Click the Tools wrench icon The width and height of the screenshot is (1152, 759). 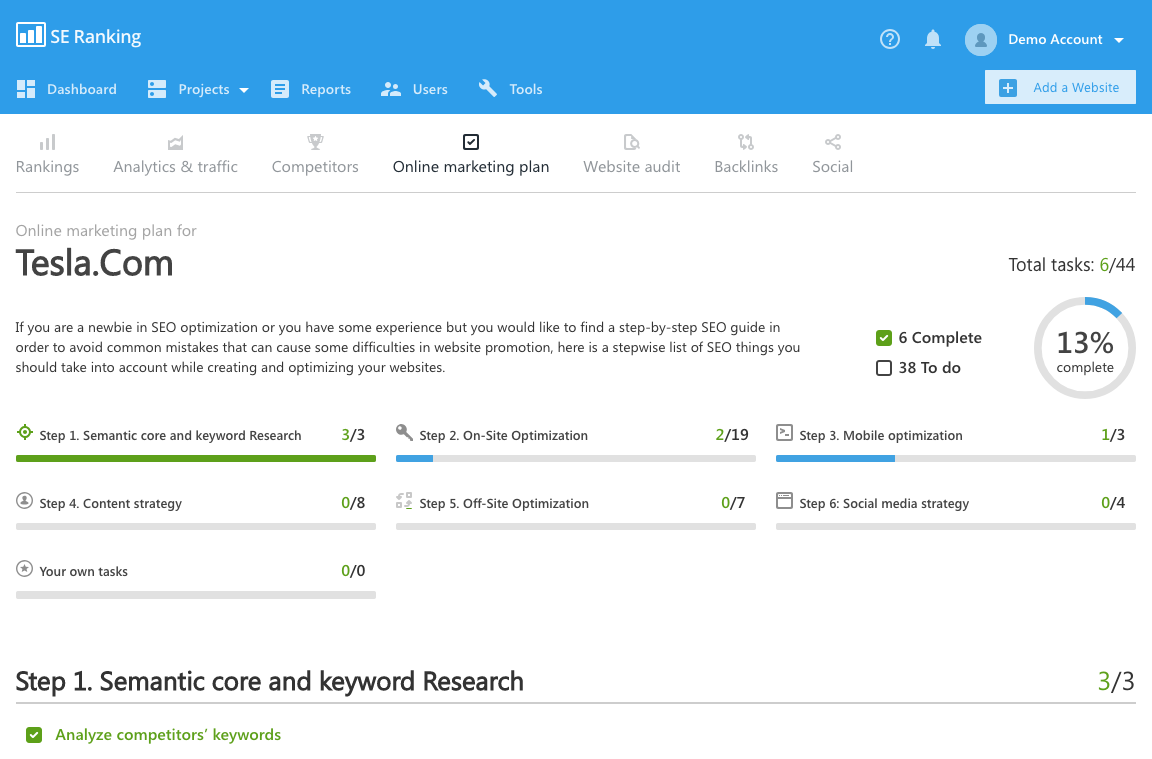tap(488, 88)
